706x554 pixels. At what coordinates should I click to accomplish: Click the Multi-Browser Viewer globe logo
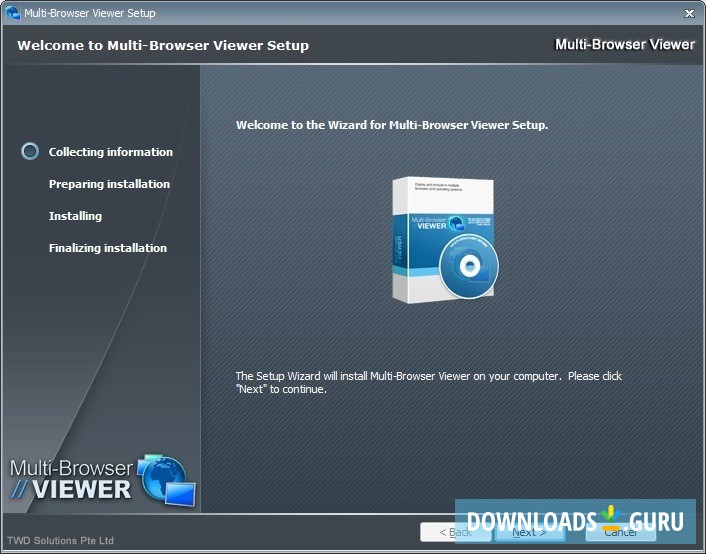click(166, 480)
